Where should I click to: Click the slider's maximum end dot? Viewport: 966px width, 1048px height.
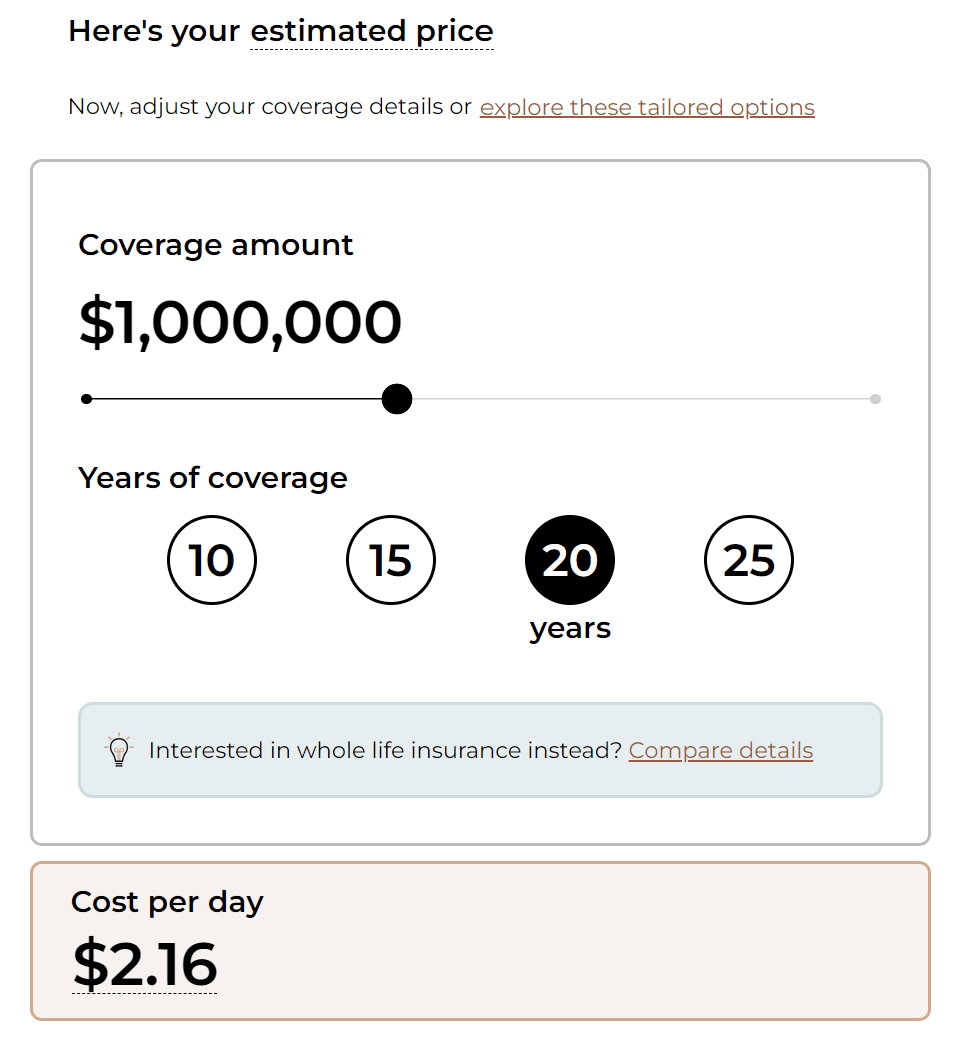point(875,399)
